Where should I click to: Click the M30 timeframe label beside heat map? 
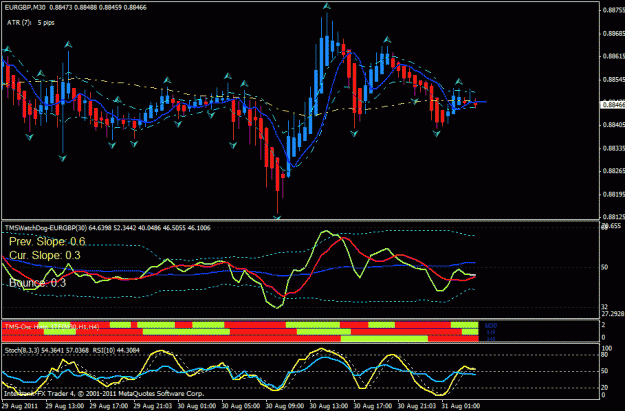[491, 326]
